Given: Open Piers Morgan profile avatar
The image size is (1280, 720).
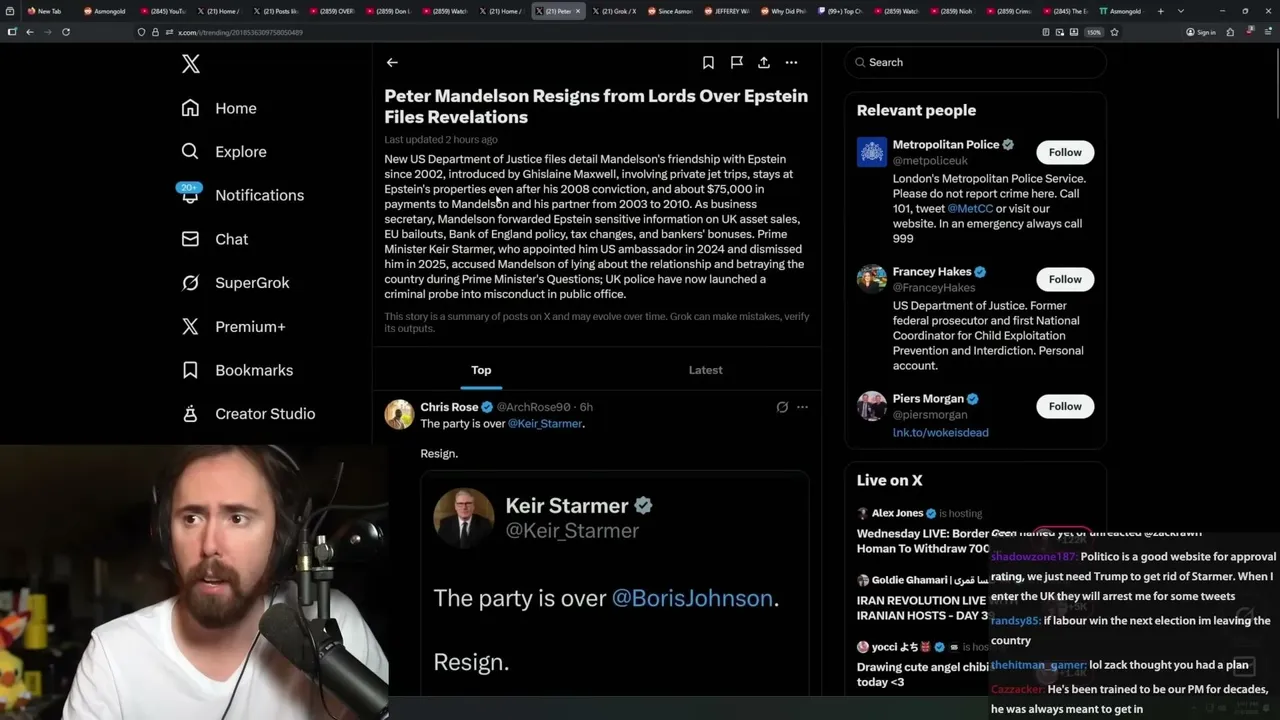Looking at the screenshot, I should (872, 406).
